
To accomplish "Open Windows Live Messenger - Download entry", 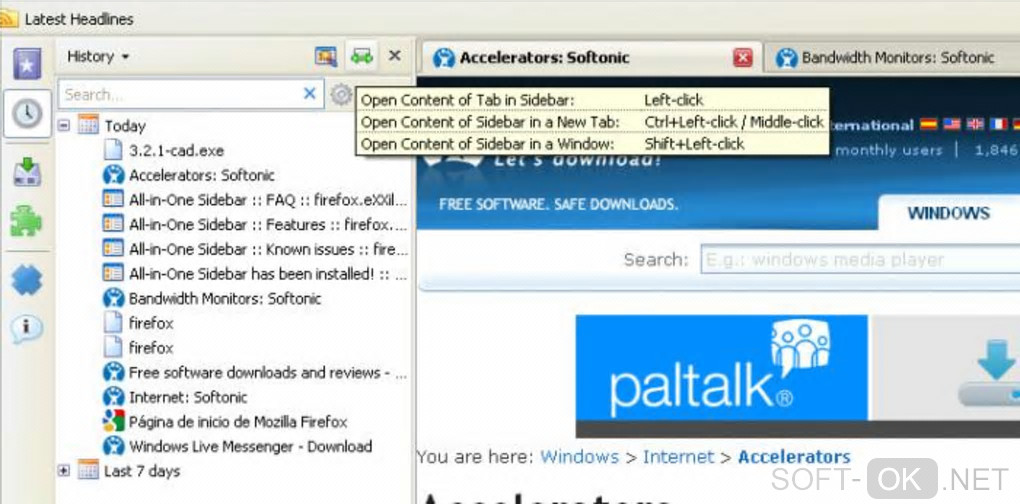I will pyautogui.click(x=237, y=446).
